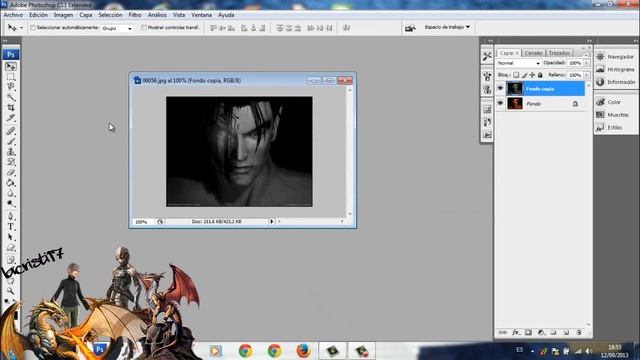The height and width of the screenshot is (360, 640).
Task: Open the Filtro menu
Action: (x=135, y=15)
